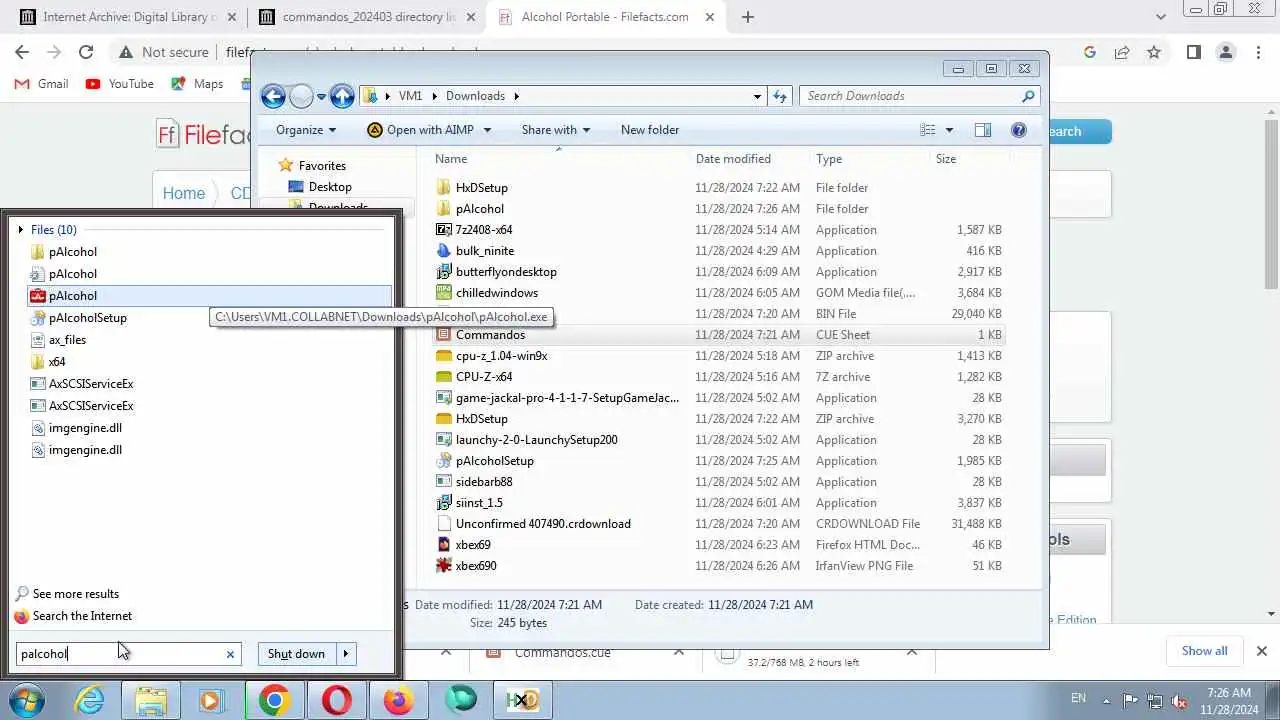Click Search the Internet link
The width and height of the screenshot is (1280, 720).
click(82, 616)
